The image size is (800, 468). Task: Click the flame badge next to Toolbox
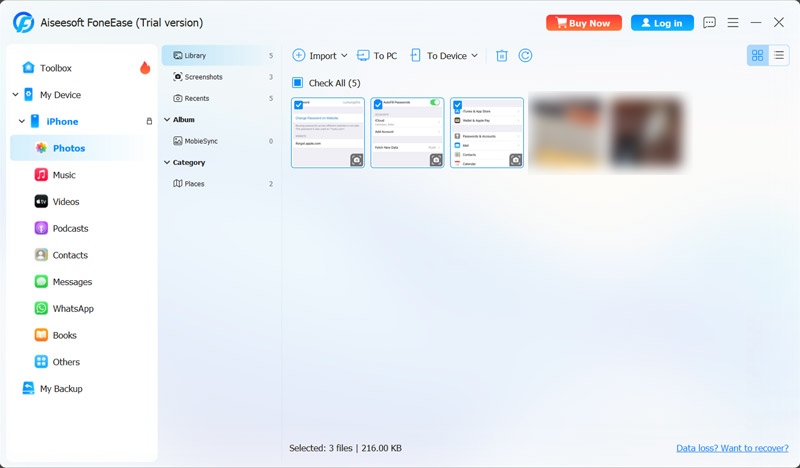(145, 67)
